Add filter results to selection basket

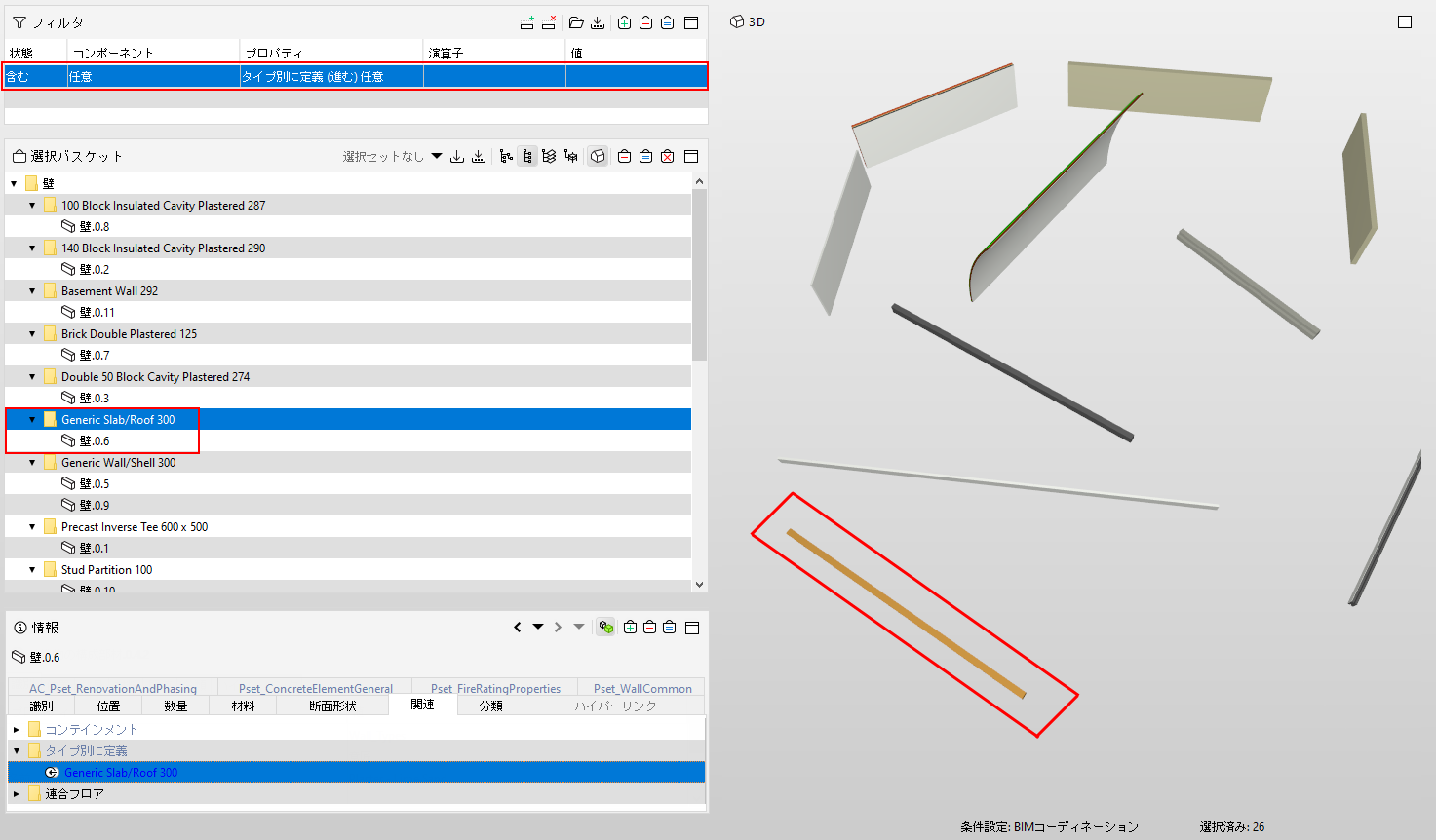(x=625, y=22)
